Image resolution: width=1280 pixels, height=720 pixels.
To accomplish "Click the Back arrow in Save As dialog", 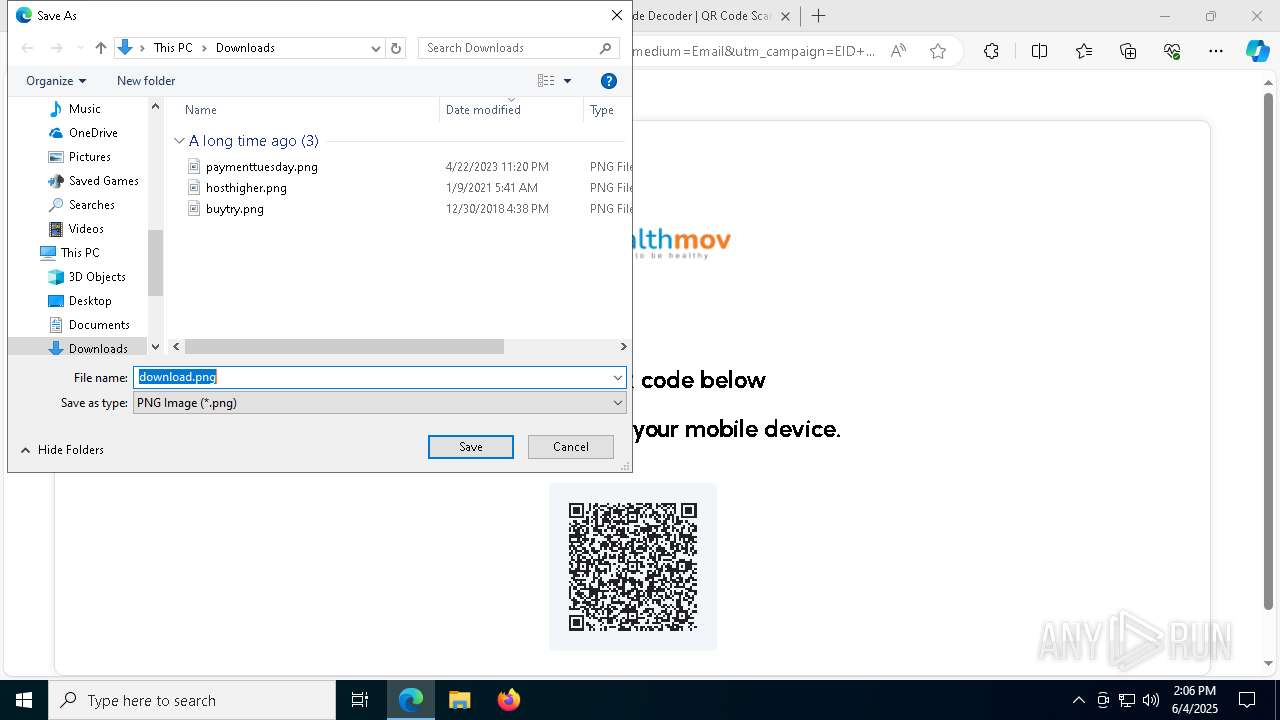I will 27,48.
